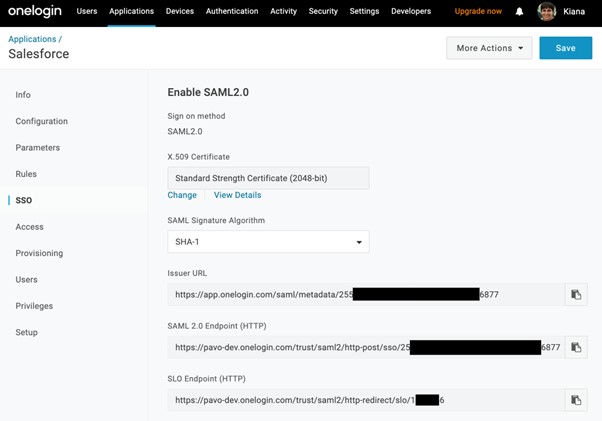
Task: Click the Save button
Action: click(566, 48)
